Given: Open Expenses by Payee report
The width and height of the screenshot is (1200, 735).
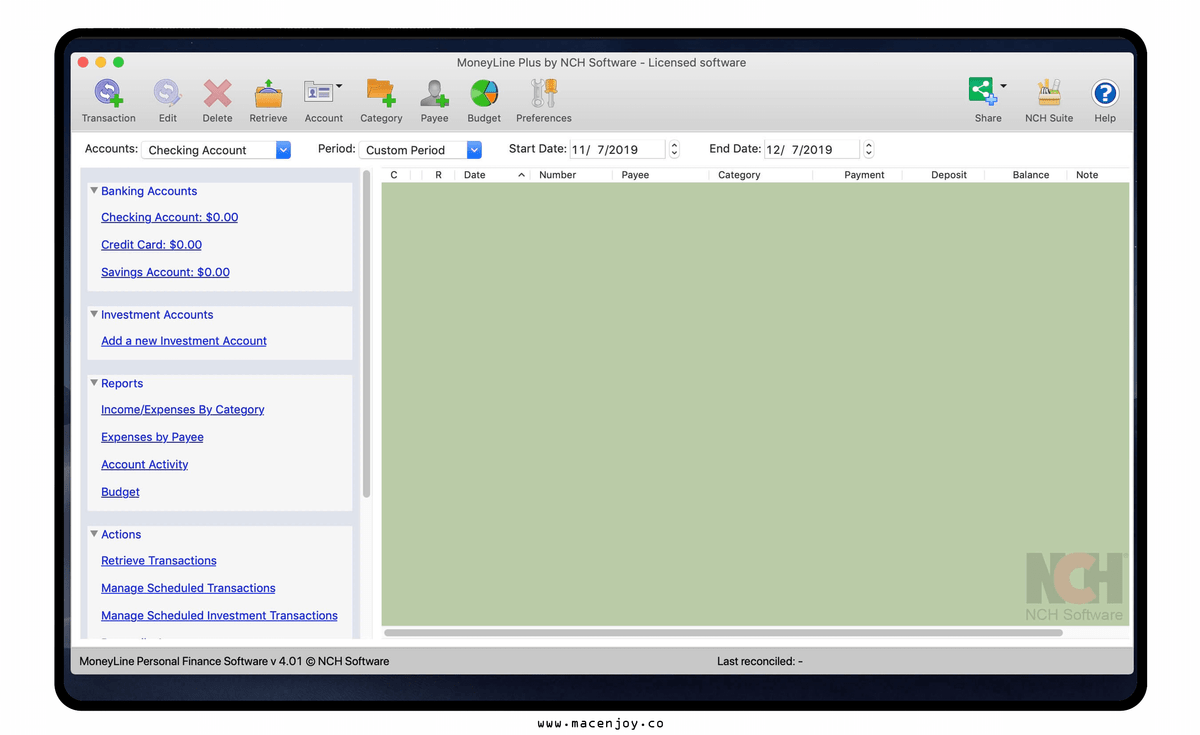Looking at the screenshot, I should [152, 437].
